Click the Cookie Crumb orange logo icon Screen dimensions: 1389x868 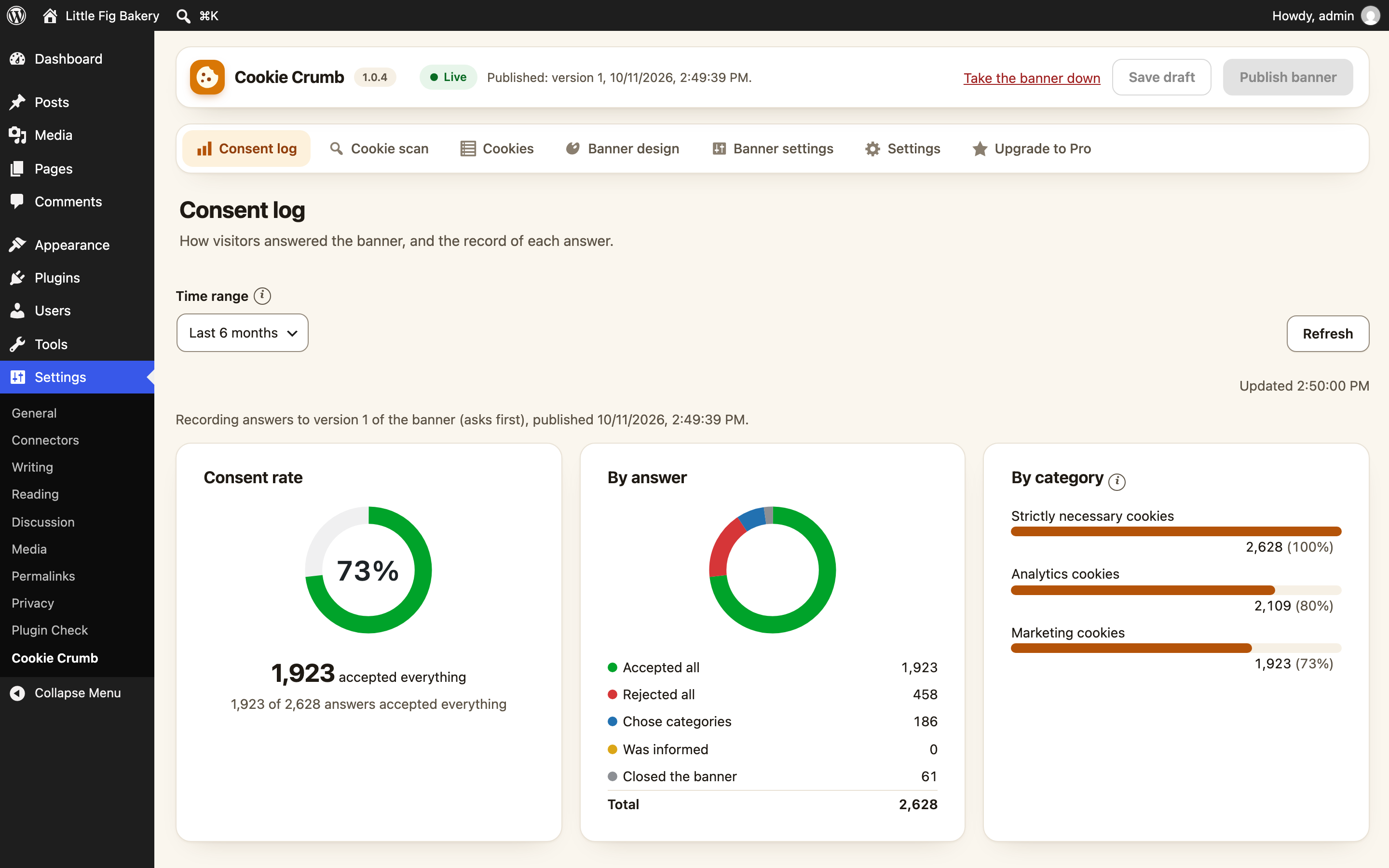(207, 77)
